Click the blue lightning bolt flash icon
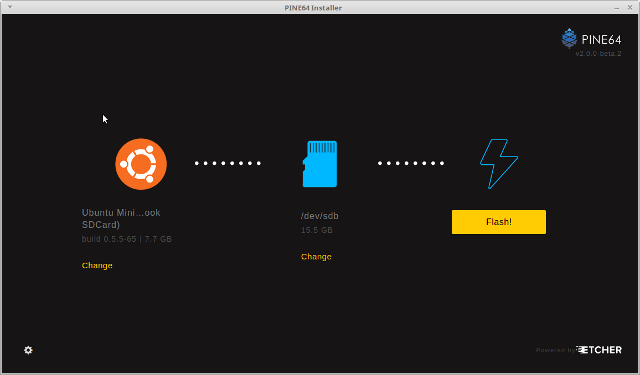The image size is (640, 375). coord(499,164)
